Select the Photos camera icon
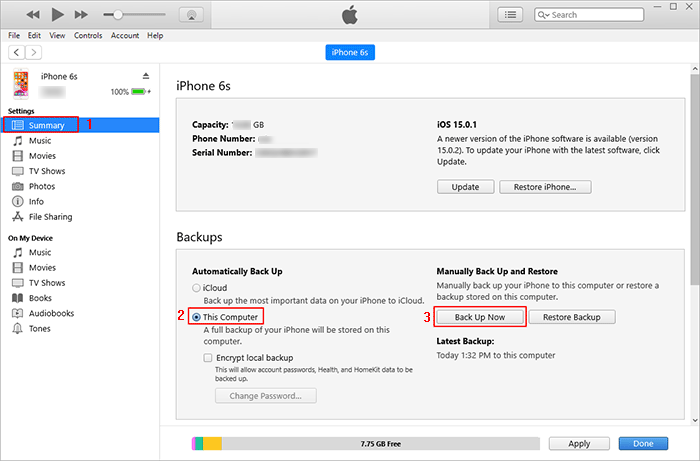This screenshot has height=461, width=700. tap(17, 186)
